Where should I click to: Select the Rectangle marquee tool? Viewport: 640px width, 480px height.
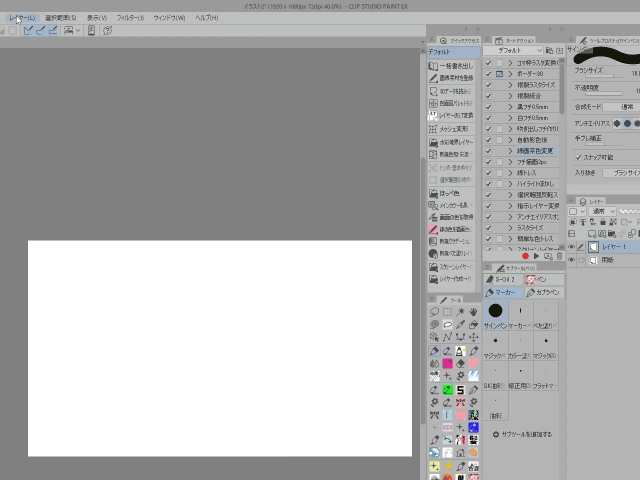pos(447,312)
